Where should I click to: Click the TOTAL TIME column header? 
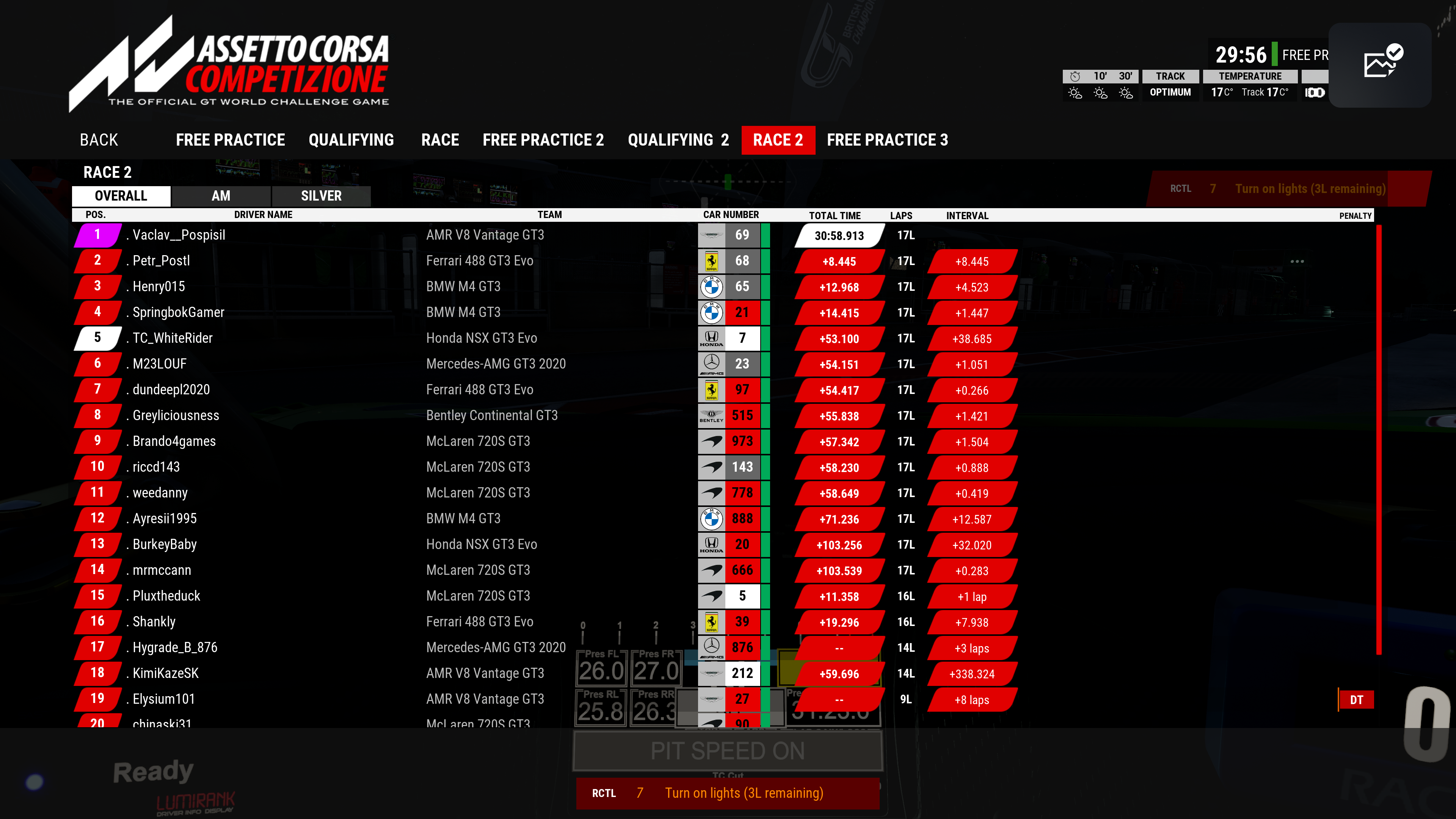834,215
